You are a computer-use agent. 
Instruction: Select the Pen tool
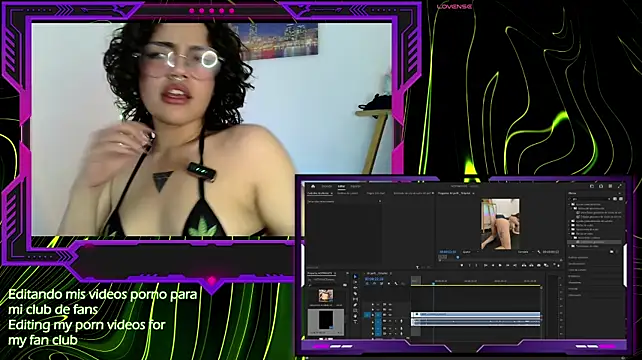click(x=355, y=305)
